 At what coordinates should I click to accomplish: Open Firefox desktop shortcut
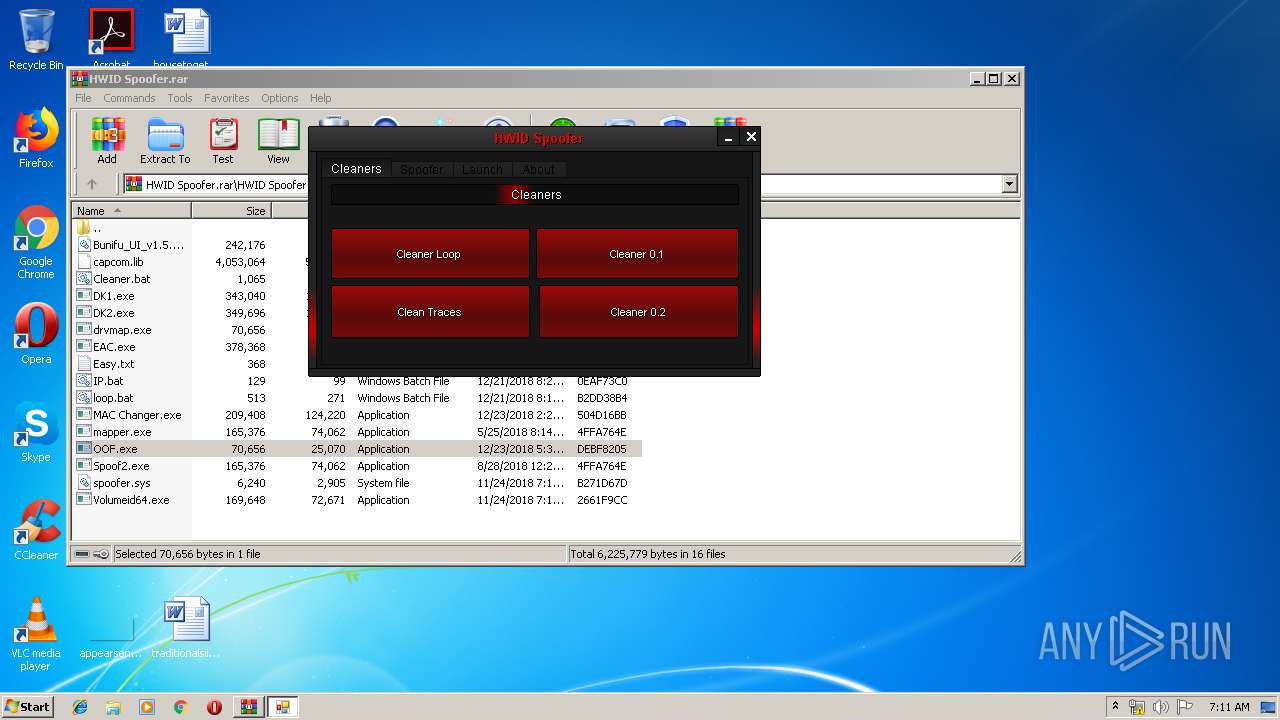pyautogui.click(x=36, y=138)
